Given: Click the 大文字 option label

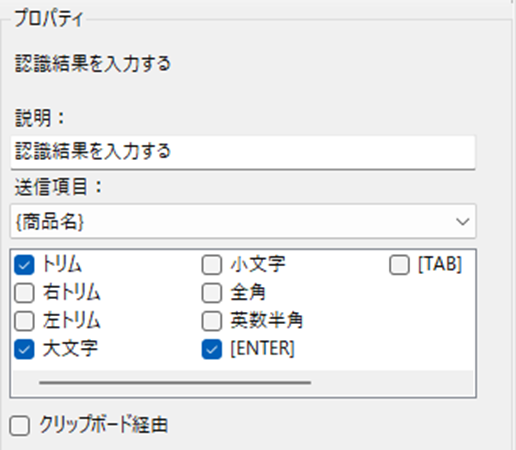Looking at the screenshot, I should [x=70, y=349].
